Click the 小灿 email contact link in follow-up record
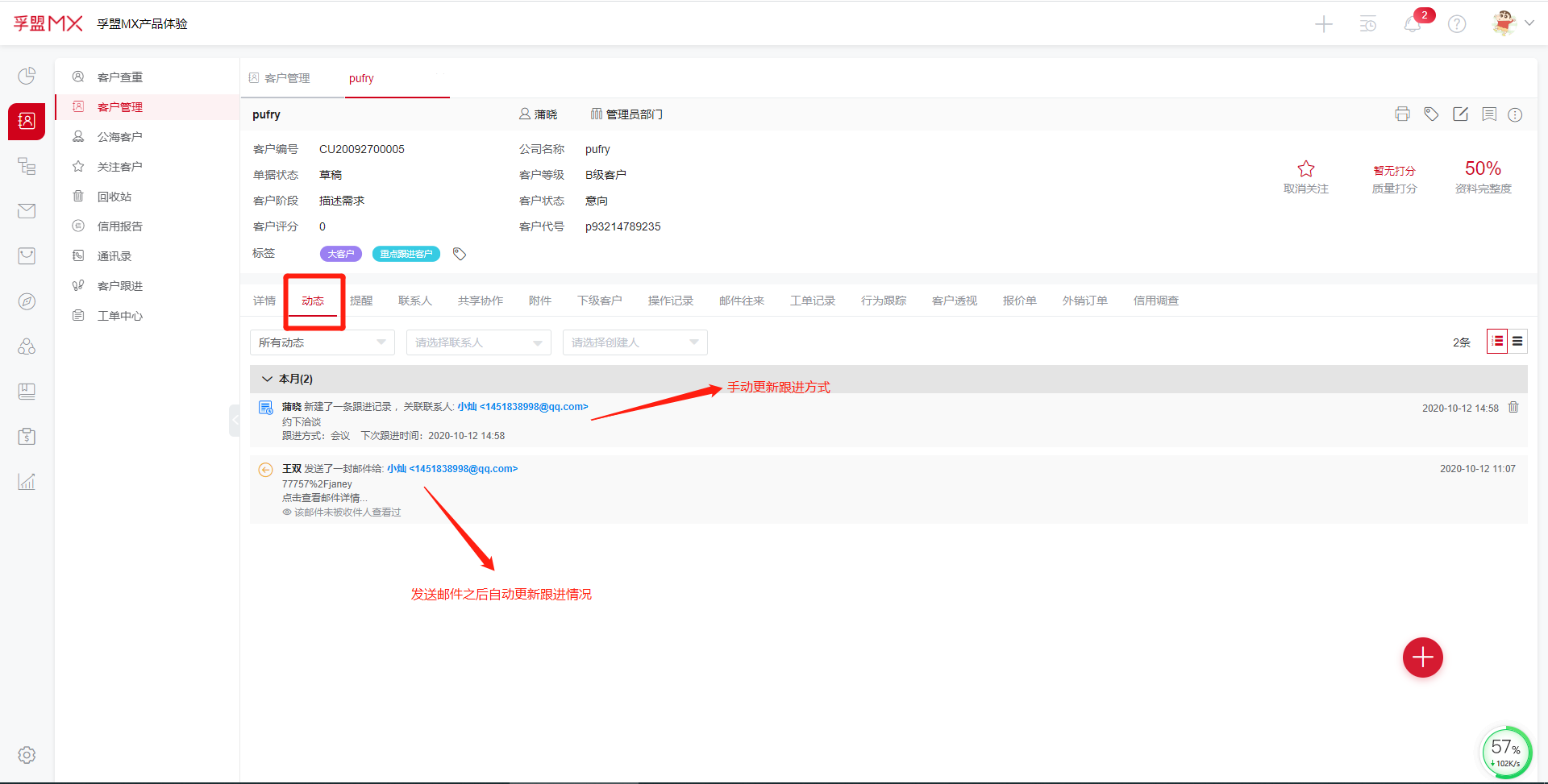The image size is (1548, 784). (522, 407)
